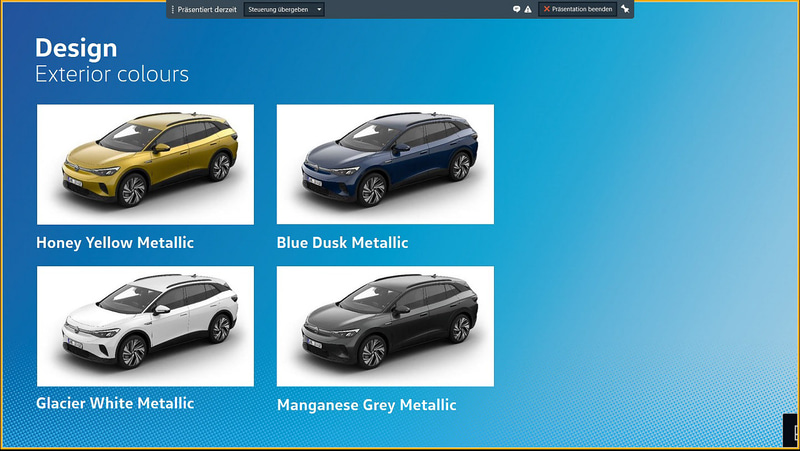This screenshot has height=451, width=800.
Task: Click the 'Präsentation beenden' button
Action: coord(578,9)
